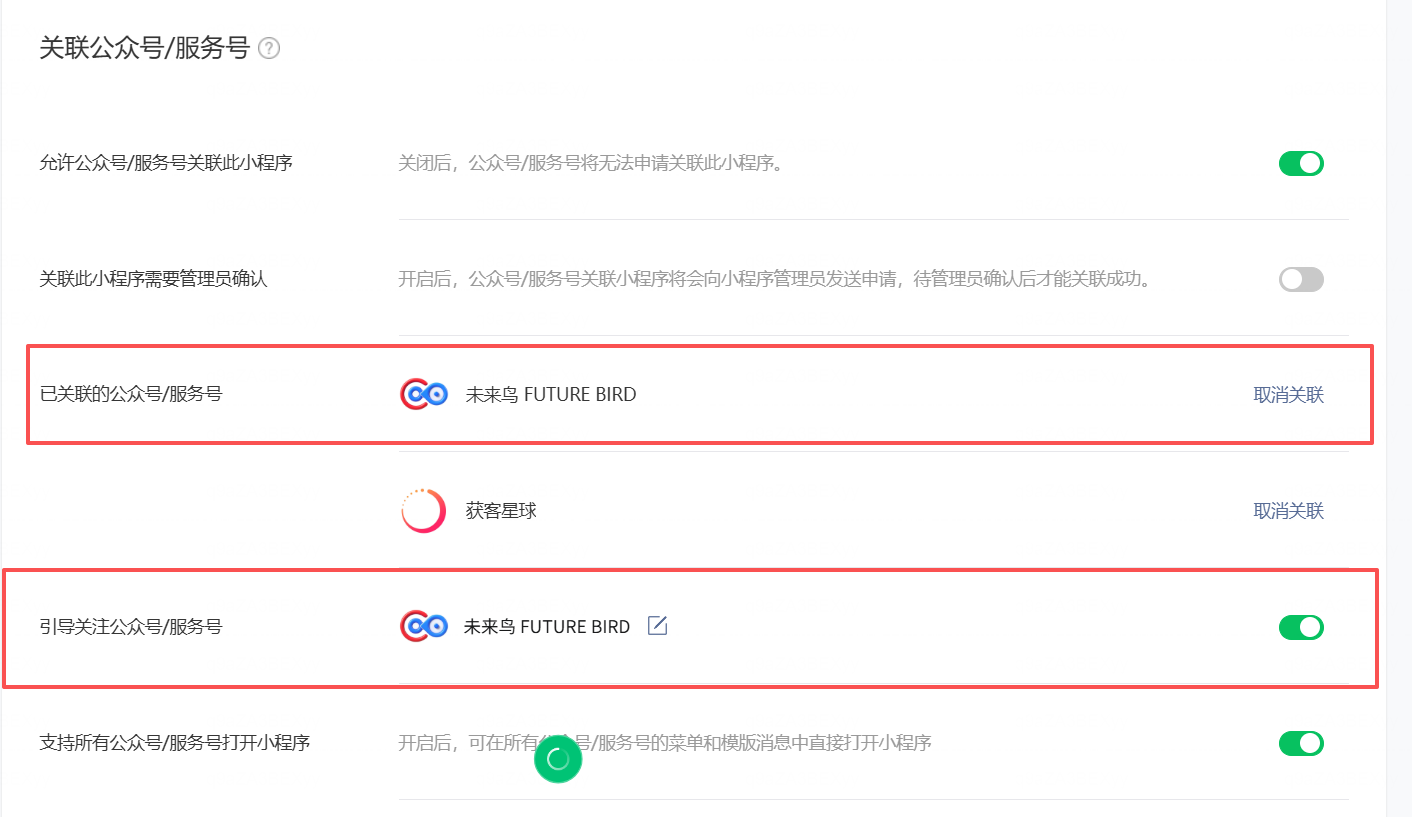1412x817 pixels.
Task: Toggle 支持所有公众号/服务号打开小程序 switch
Action: click(x=1301, y=743)
